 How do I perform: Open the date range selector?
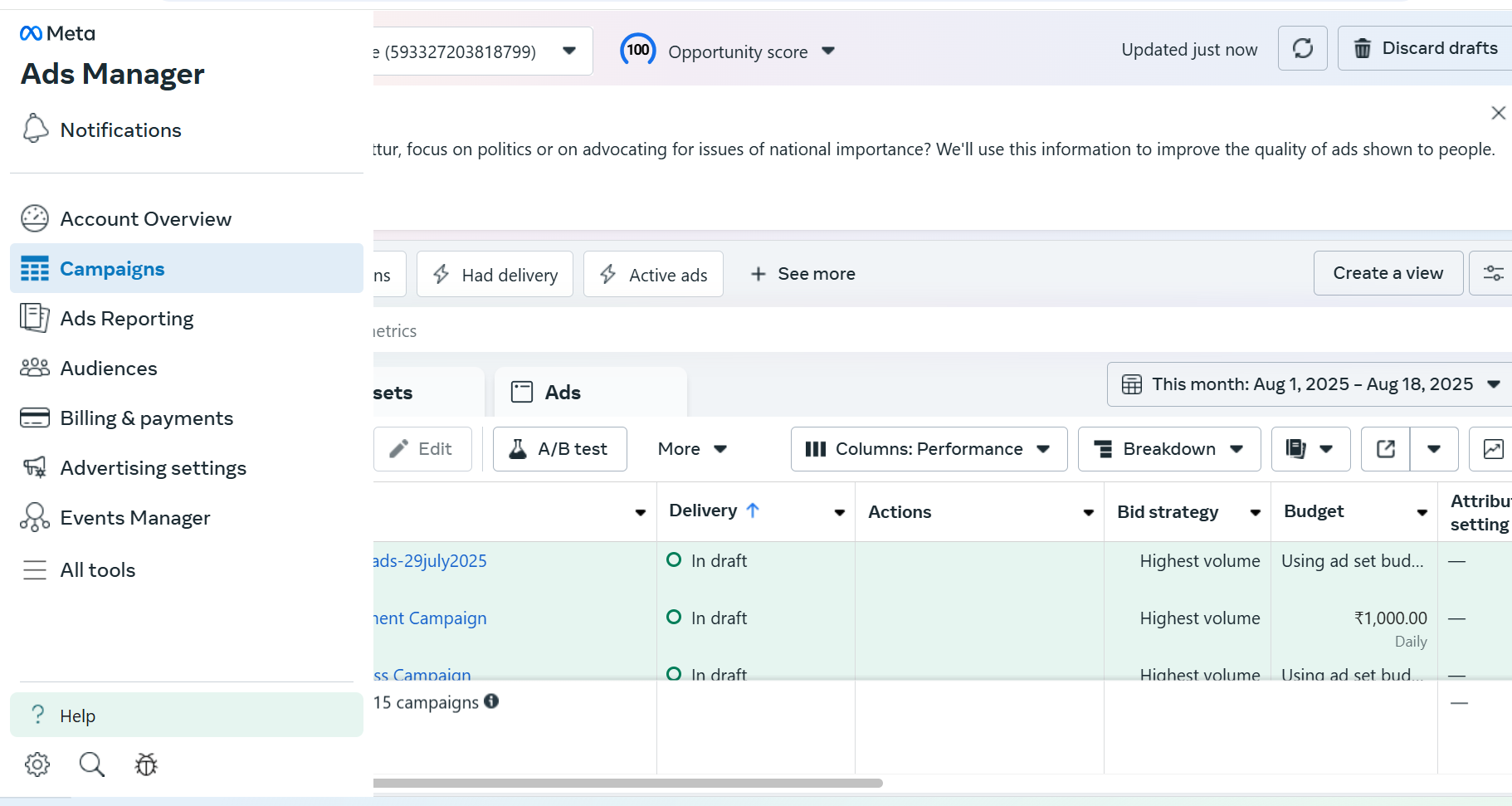click(1308, 383)
